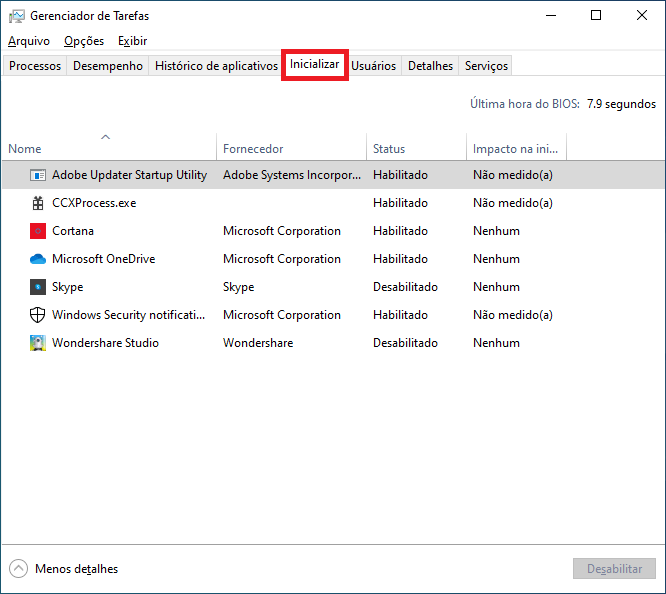
Task: Click Microsoft Corporation vendor in OneDrive row
Action: (282, 259)
